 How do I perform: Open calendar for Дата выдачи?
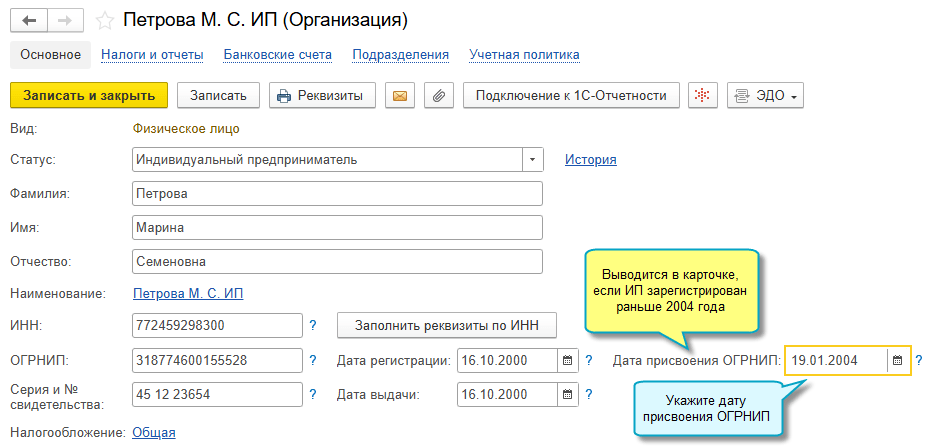(567, 394)
